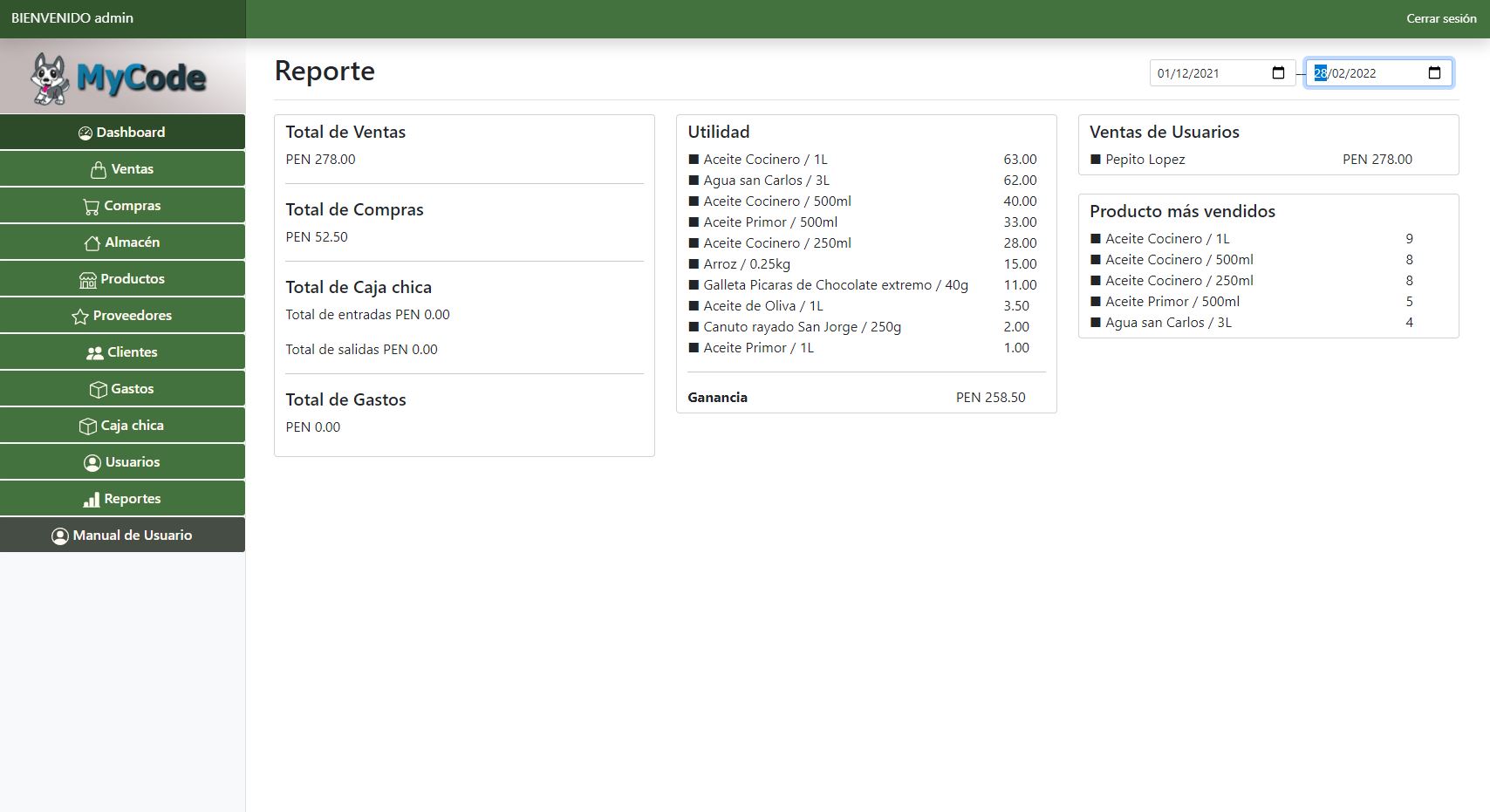Viewport: 1490px width, 812px height.
Task: Click the Productos store icon
Action: pyautogui.click(x=88, y=280)
